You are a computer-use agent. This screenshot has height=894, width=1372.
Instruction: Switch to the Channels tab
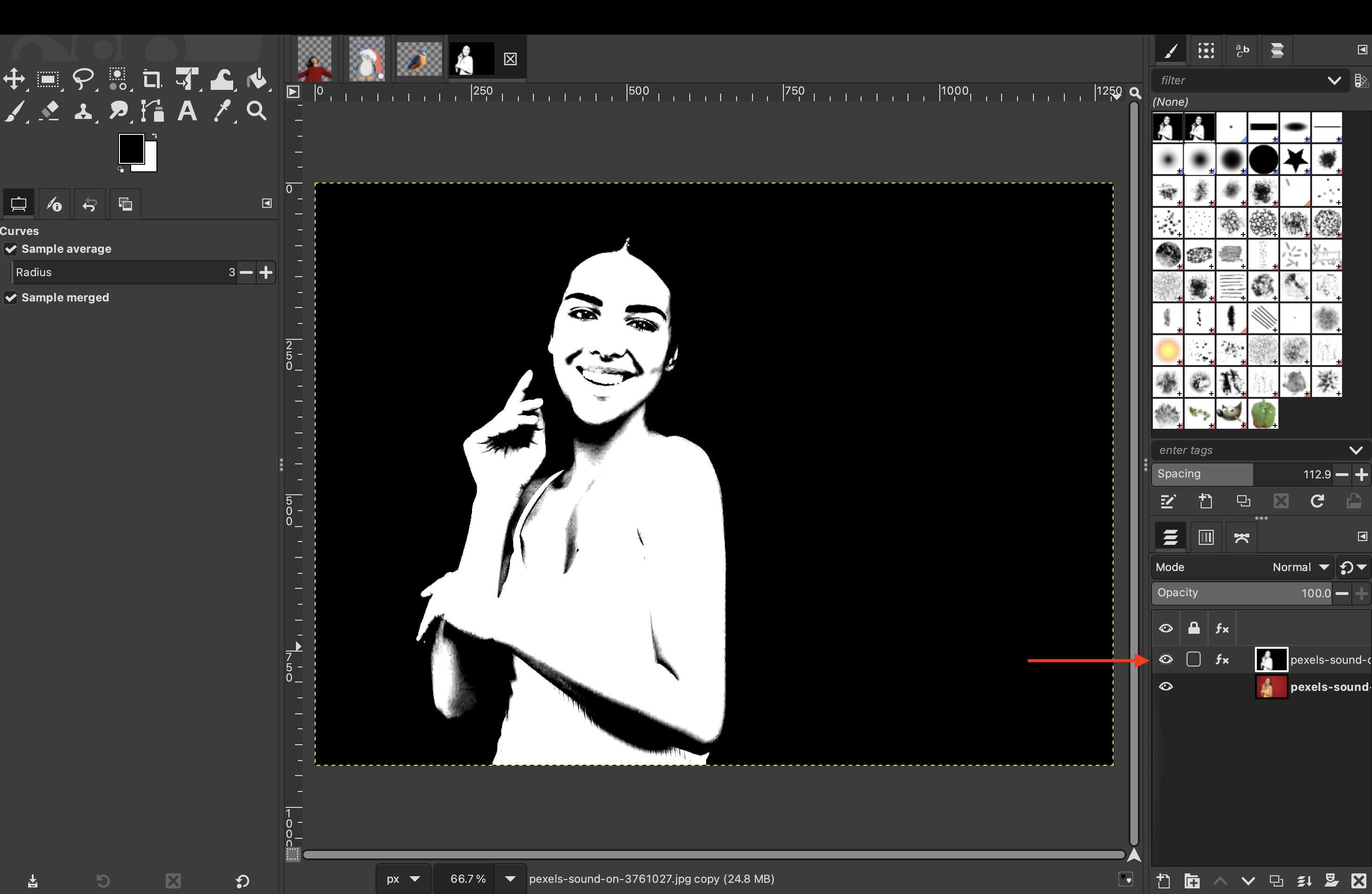point(1206,537)
